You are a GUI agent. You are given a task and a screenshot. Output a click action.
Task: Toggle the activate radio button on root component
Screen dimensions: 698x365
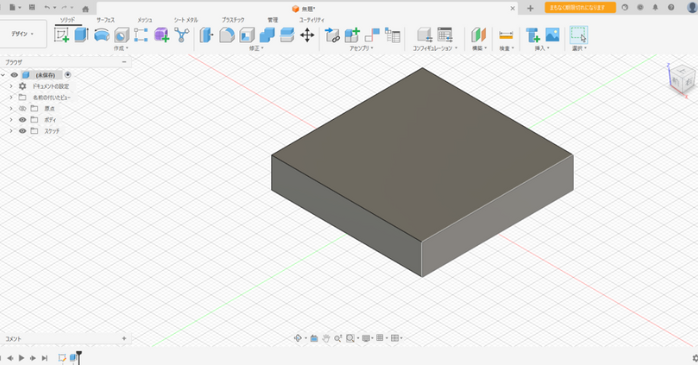[x=68, y=75]
